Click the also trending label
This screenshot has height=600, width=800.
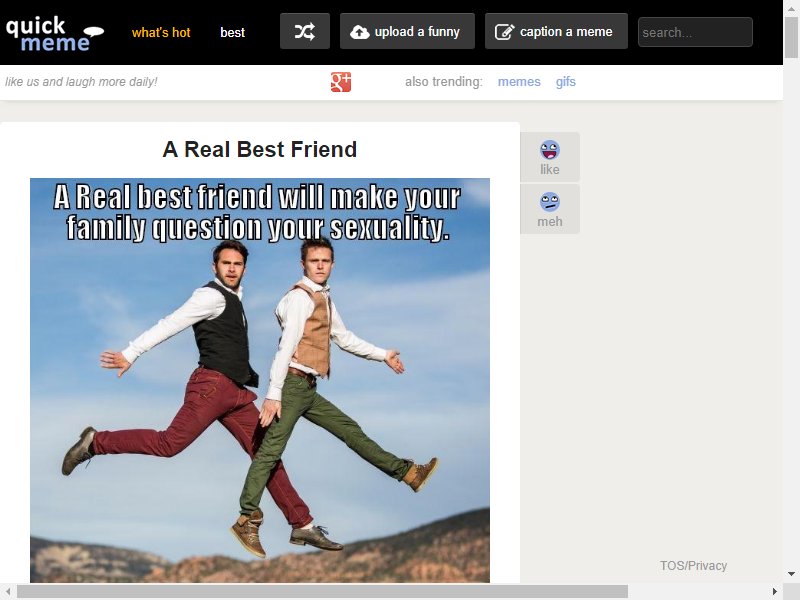pyautogui.click(x=443, y=82)
